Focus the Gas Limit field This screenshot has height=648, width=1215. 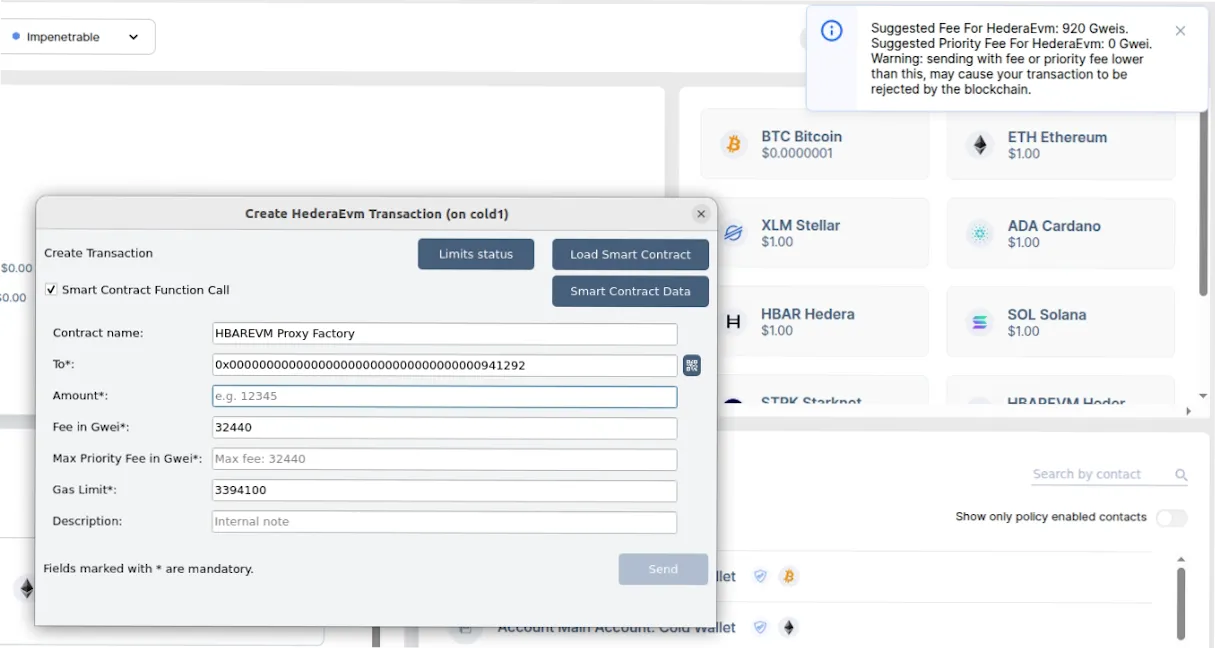point(445,491)
